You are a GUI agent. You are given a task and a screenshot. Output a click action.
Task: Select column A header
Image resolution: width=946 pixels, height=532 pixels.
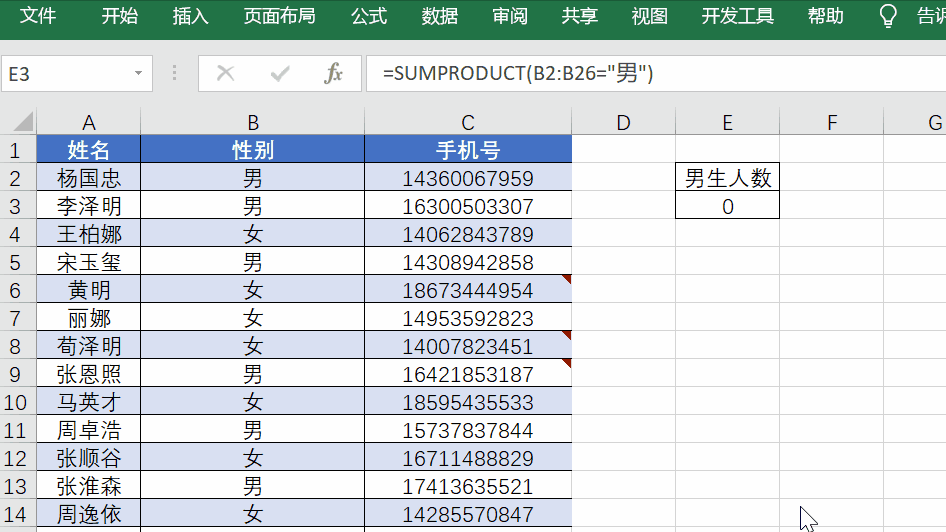point(89,122)
